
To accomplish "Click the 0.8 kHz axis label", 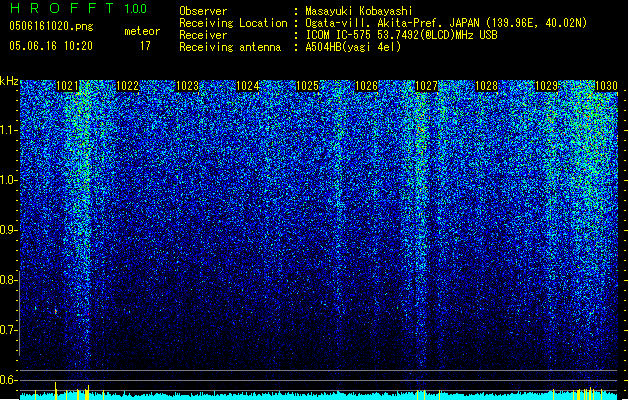I will click(8, 280).
